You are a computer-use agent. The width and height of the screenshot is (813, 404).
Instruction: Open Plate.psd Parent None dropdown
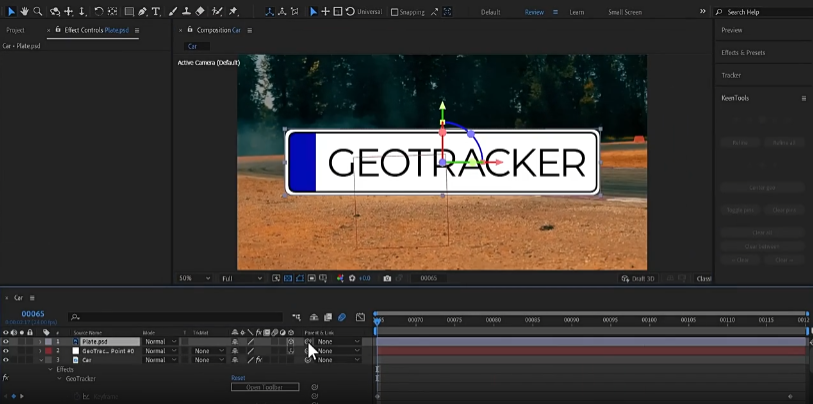tap(338, 342)
